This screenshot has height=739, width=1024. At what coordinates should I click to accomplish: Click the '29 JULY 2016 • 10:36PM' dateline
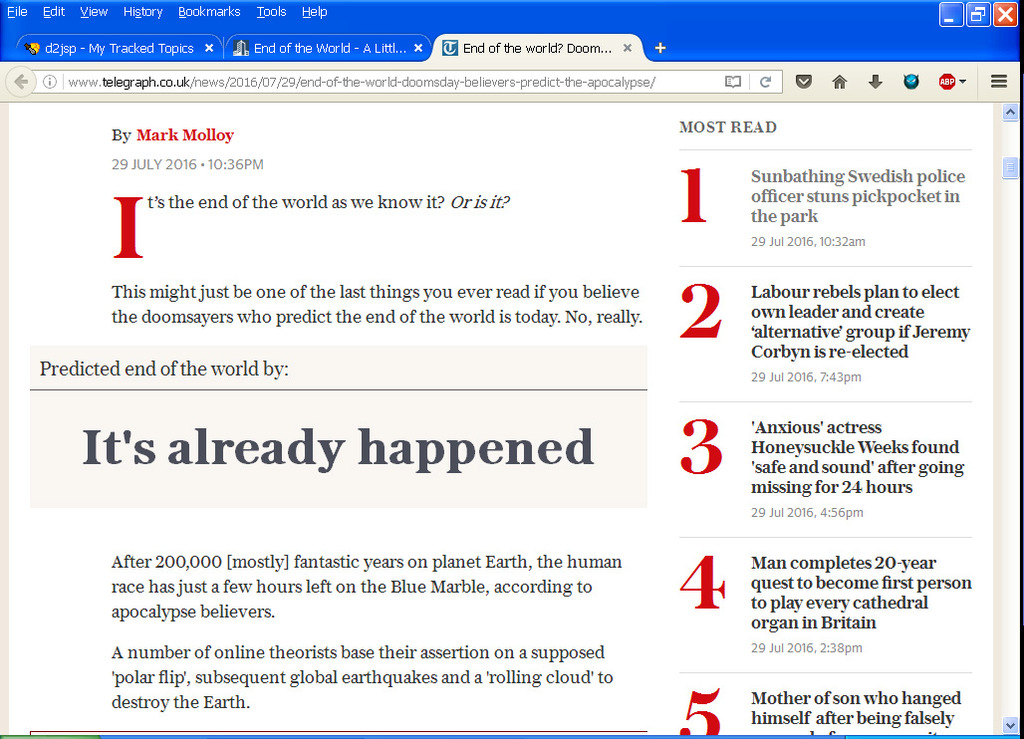point(187,165)
